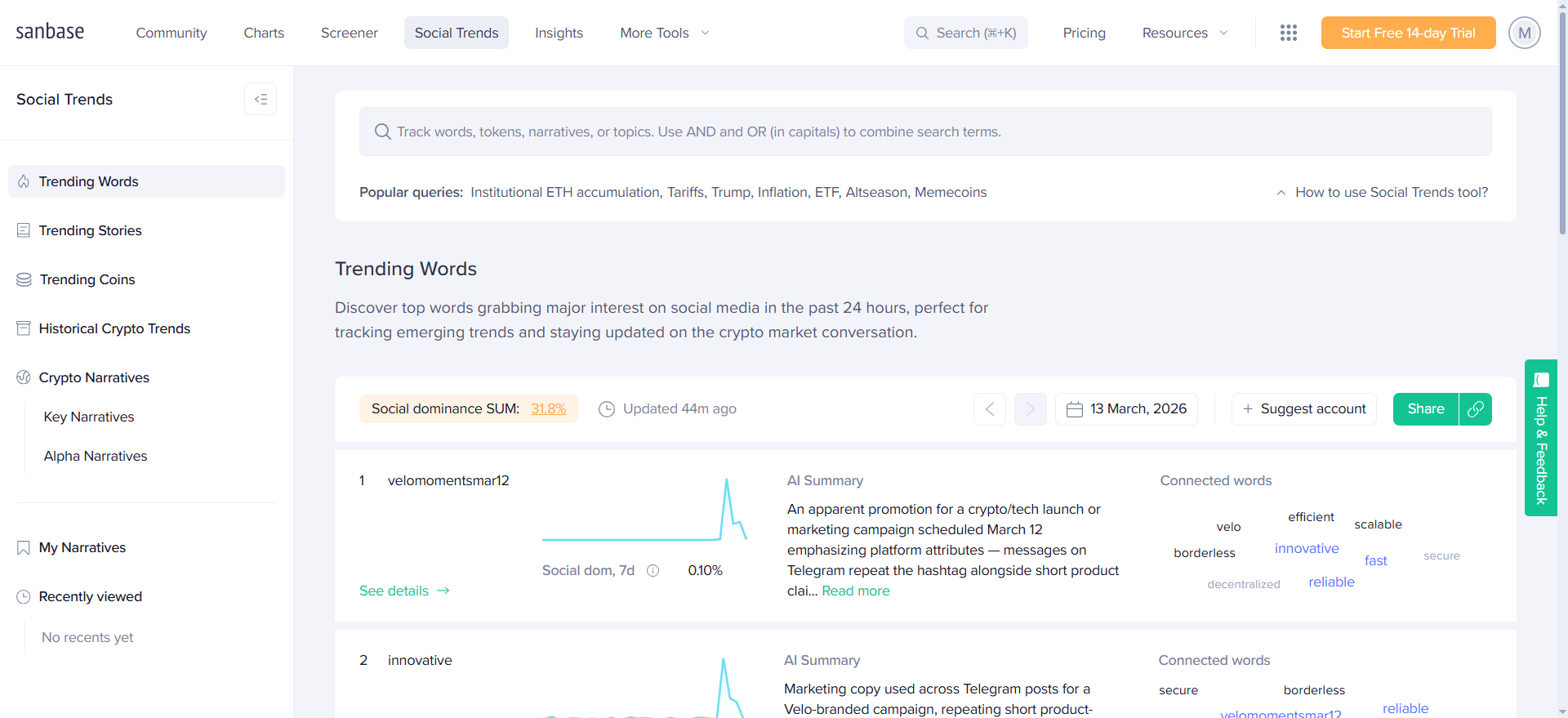Click connected word decentralized
This screenshot has height=718, width=1568.
click(x=1244, y=584)
